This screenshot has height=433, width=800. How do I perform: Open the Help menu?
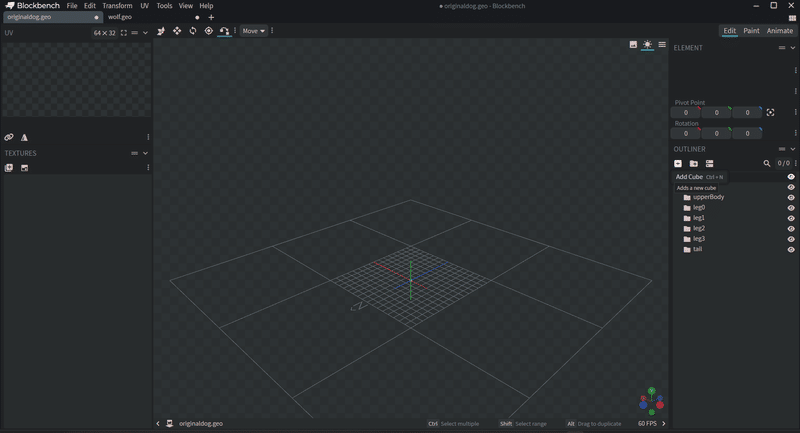[206, 6]
